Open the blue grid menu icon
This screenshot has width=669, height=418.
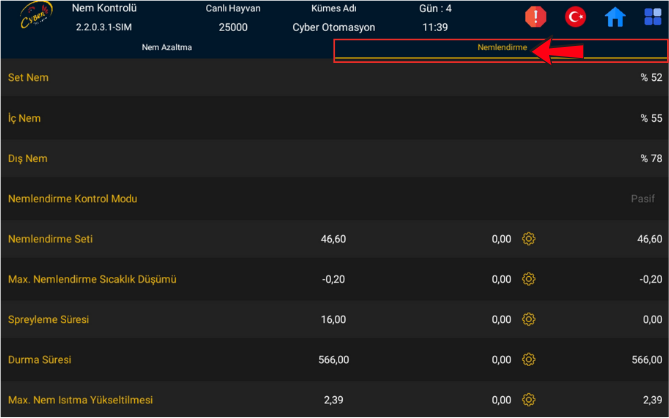[653, 17]
